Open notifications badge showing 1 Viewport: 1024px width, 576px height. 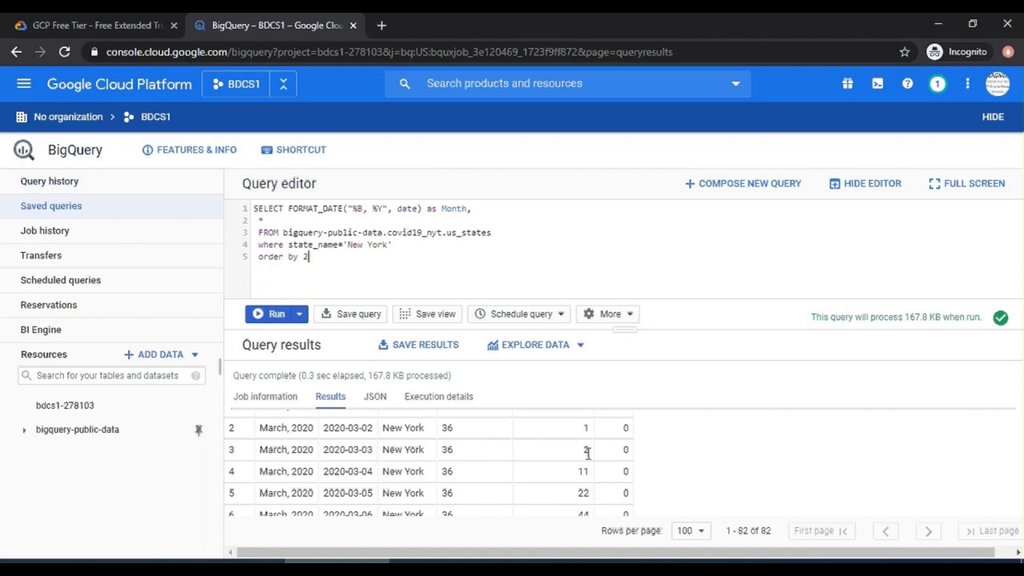[937, 84]
